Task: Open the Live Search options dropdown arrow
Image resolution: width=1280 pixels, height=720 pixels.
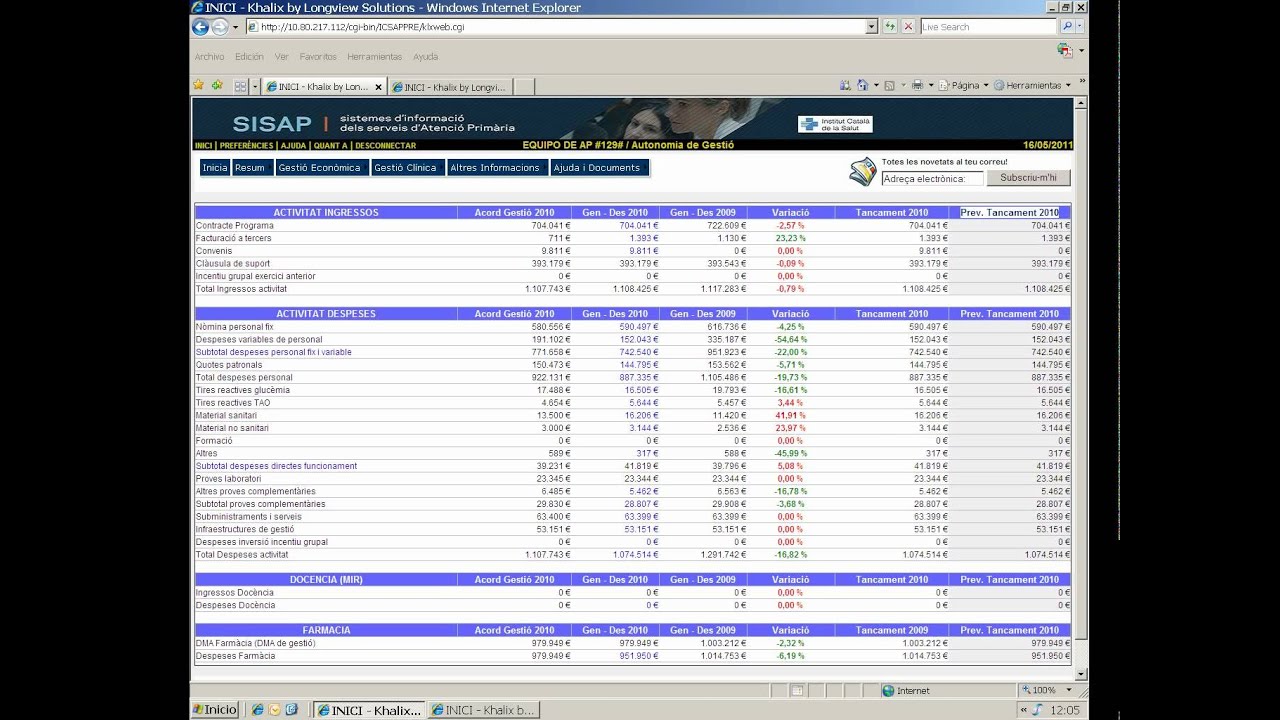Action: (x=1081, y=27)
